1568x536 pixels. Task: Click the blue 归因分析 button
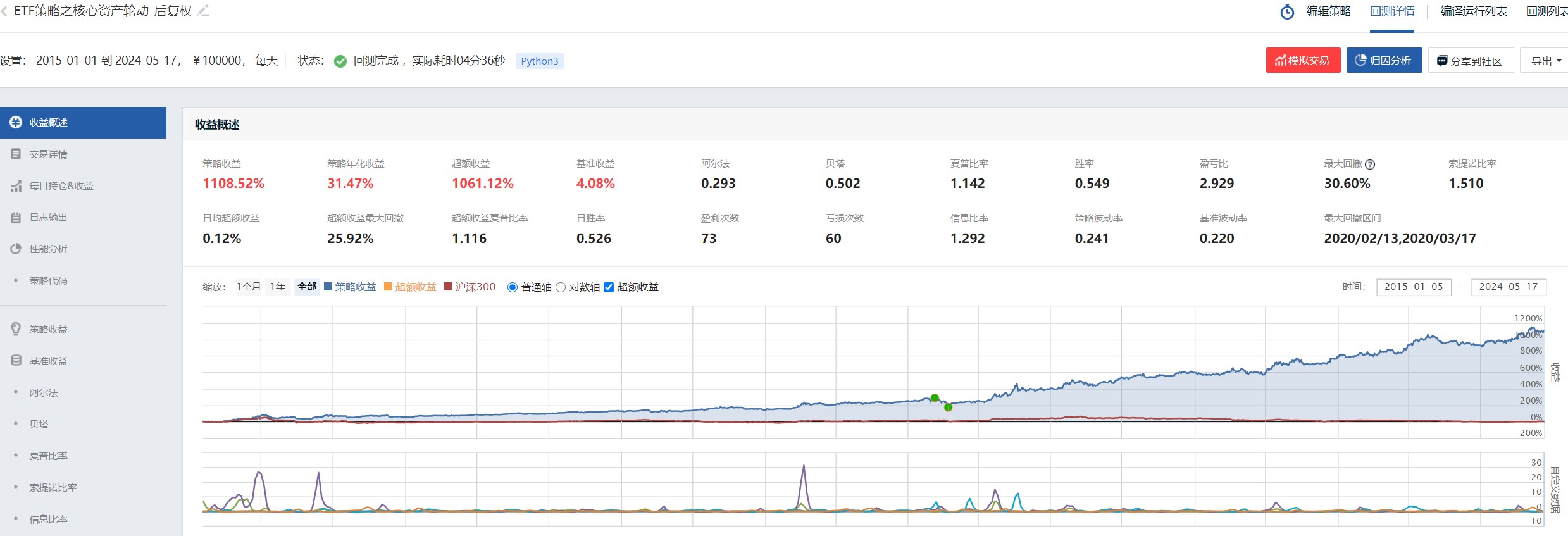coord(1383,61)
